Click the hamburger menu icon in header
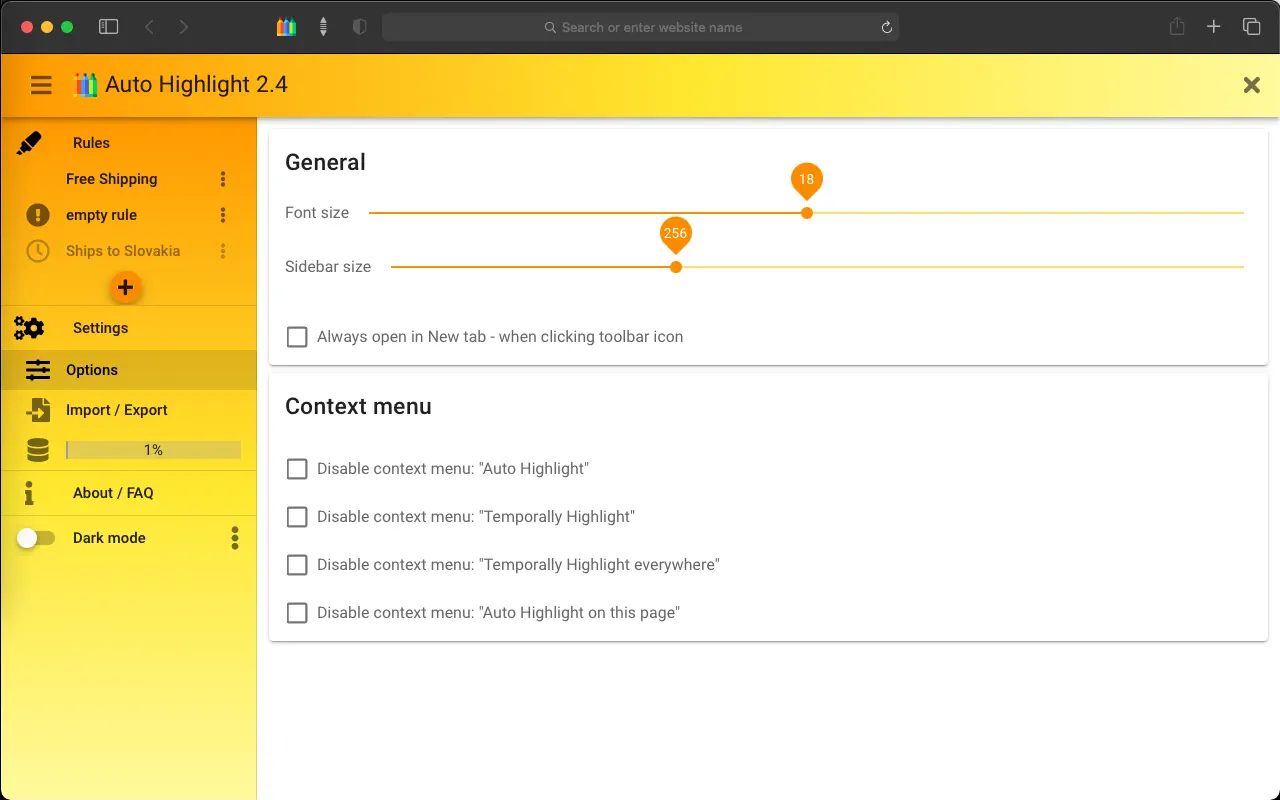 (x=41, y=85)
